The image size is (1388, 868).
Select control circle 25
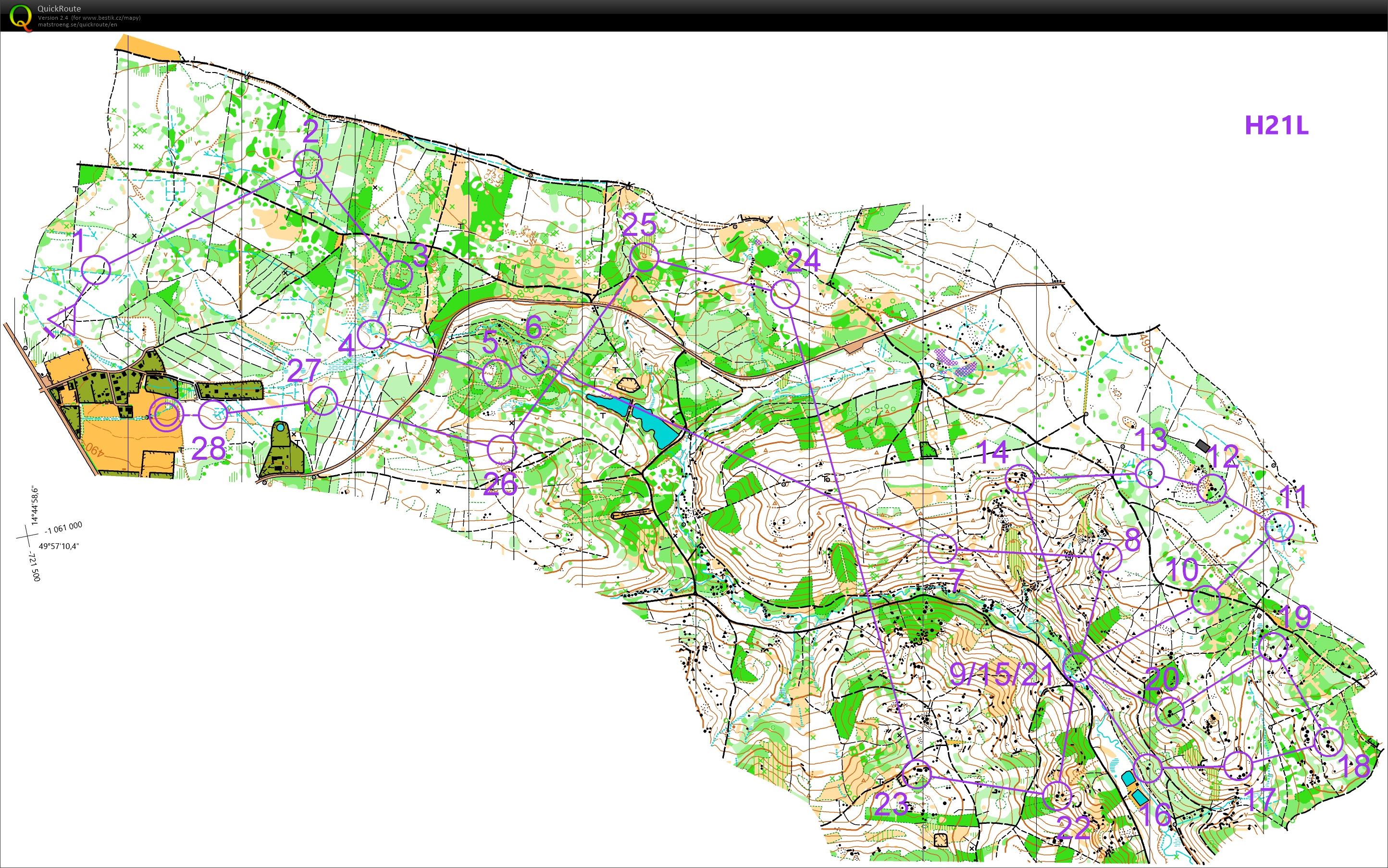click(x=644, y=257)
